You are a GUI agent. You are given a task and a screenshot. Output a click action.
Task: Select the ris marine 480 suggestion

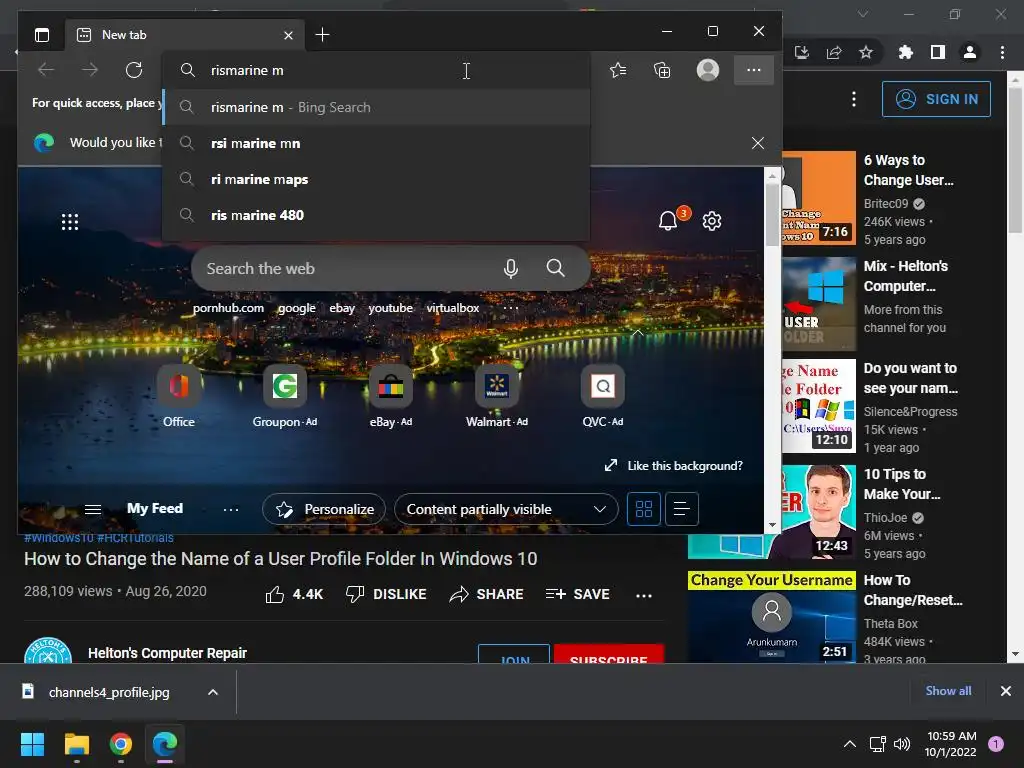[376, 215]
